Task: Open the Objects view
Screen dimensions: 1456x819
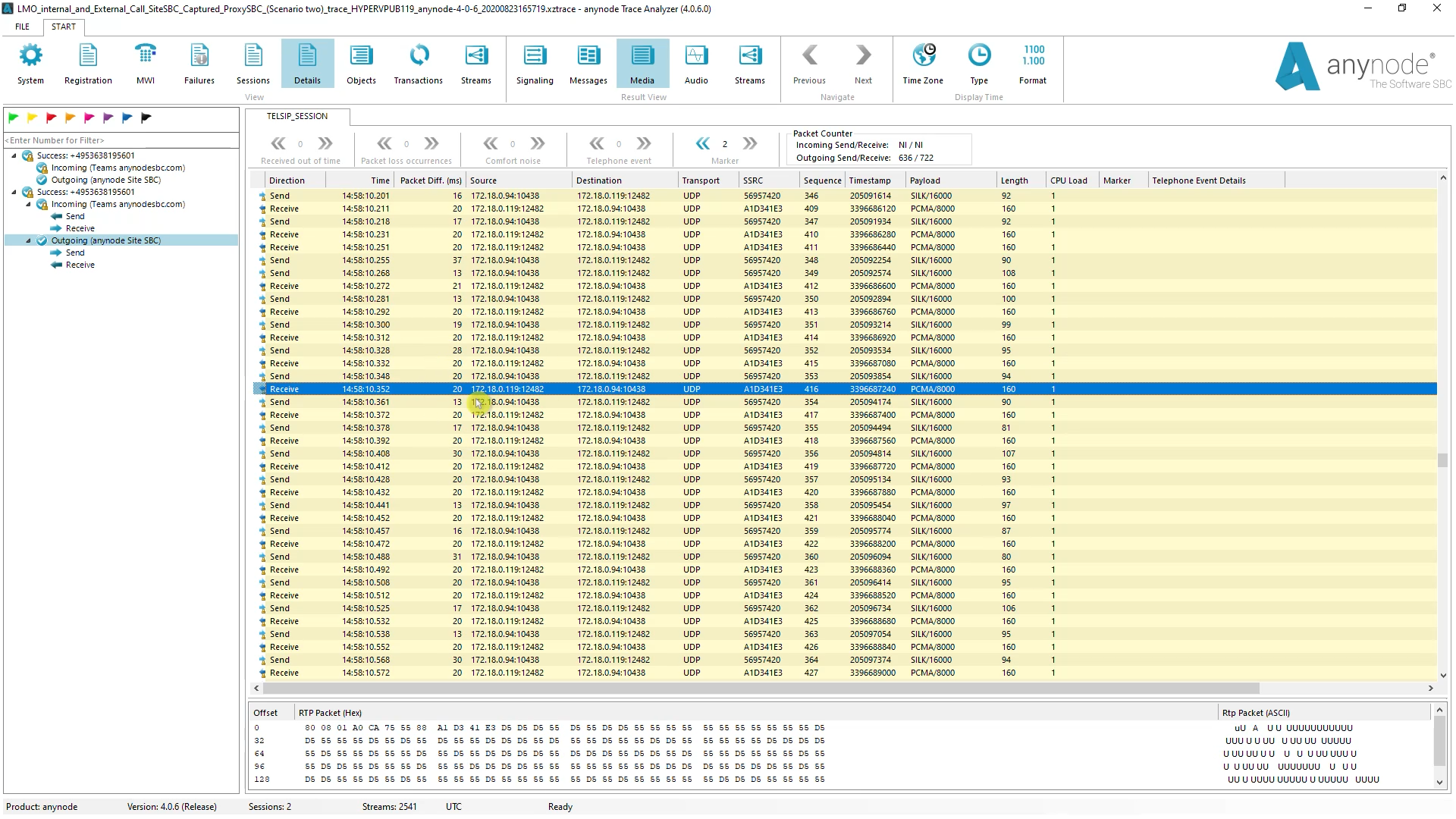Action: point(361,64)
